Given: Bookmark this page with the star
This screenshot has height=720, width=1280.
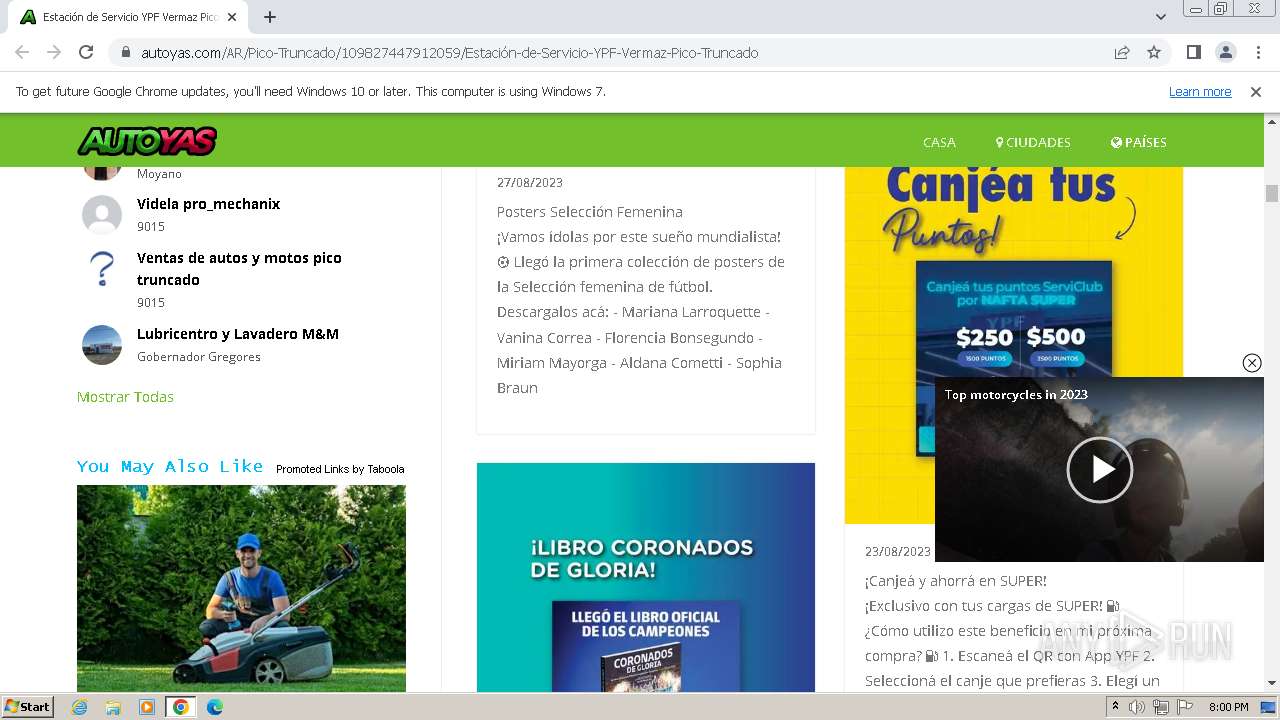Looking at the screenshot, I should 1154,53.
